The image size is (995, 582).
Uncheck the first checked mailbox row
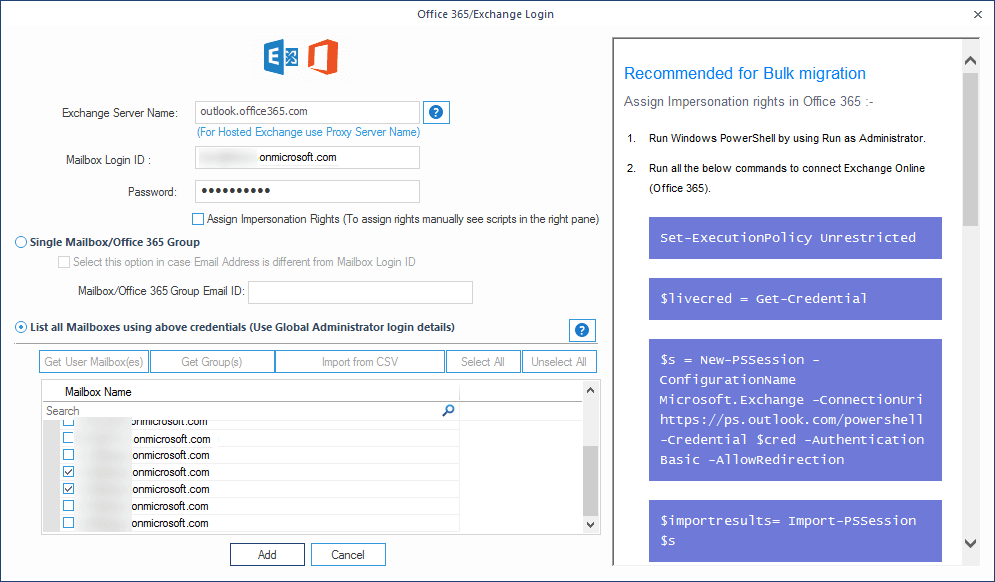(69, 472)
